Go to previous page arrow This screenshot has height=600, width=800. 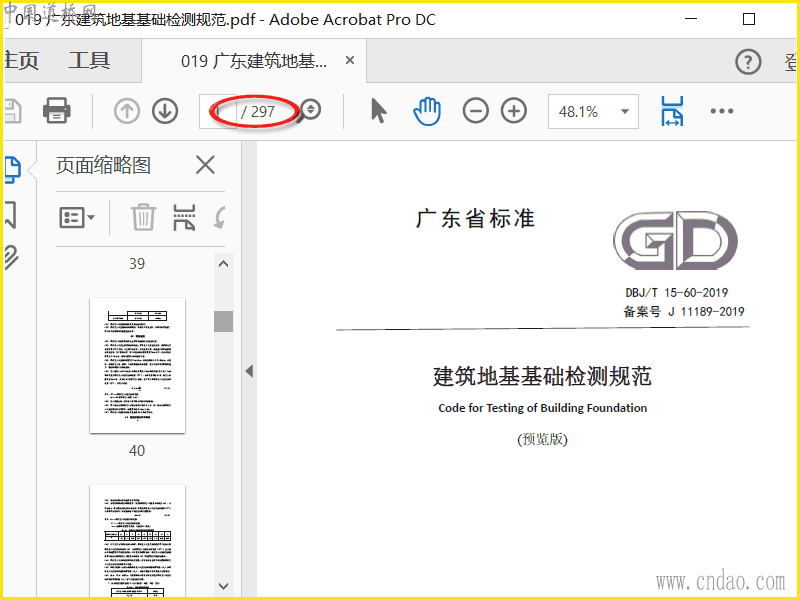tap(127, 111)
